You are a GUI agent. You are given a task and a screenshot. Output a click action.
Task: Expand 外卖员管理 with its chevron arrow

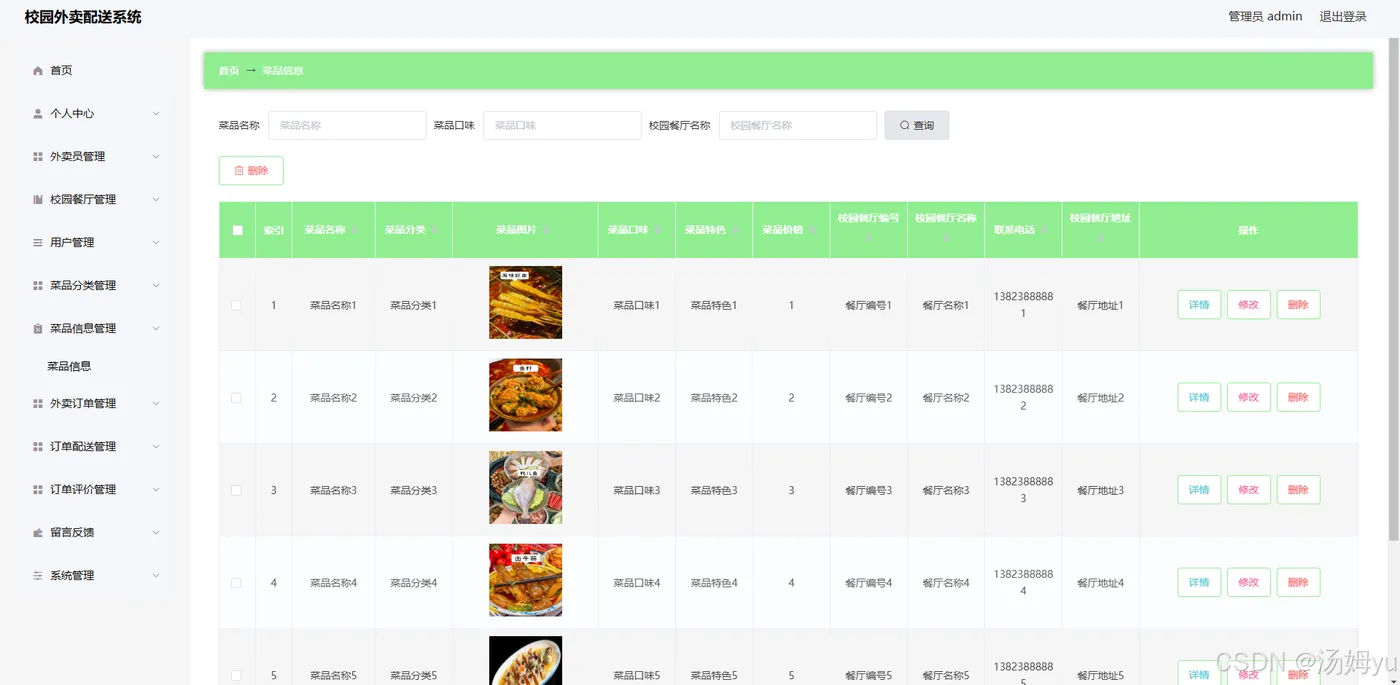coord(156,157)
